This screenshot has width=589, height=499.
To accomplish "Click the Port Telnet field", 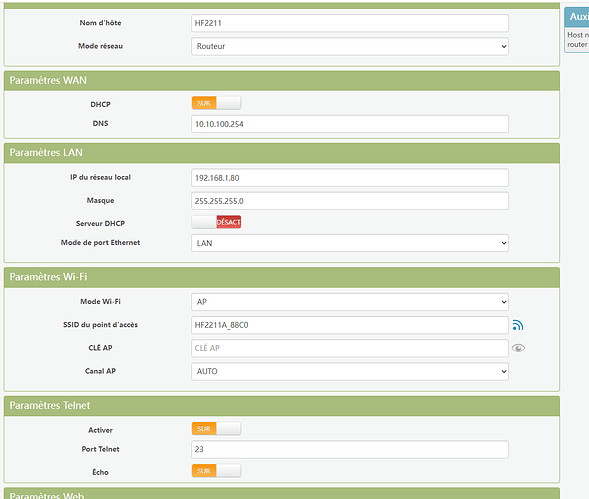I will [350, 449].
